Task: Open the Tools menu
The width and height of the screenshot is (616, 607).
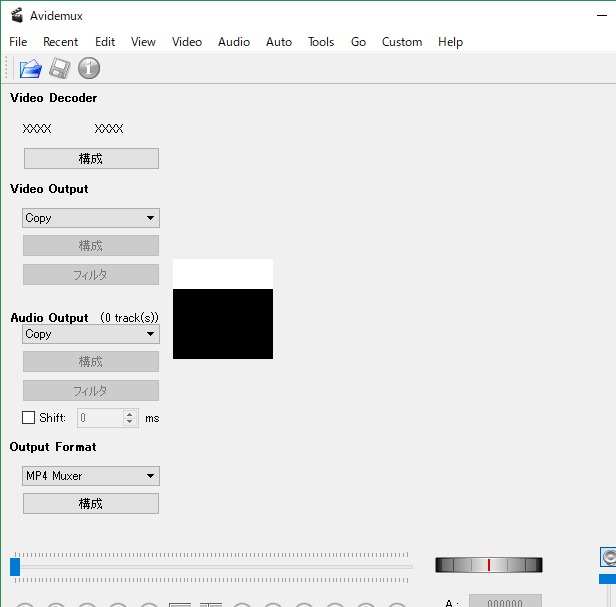Action: pos(321,42)
